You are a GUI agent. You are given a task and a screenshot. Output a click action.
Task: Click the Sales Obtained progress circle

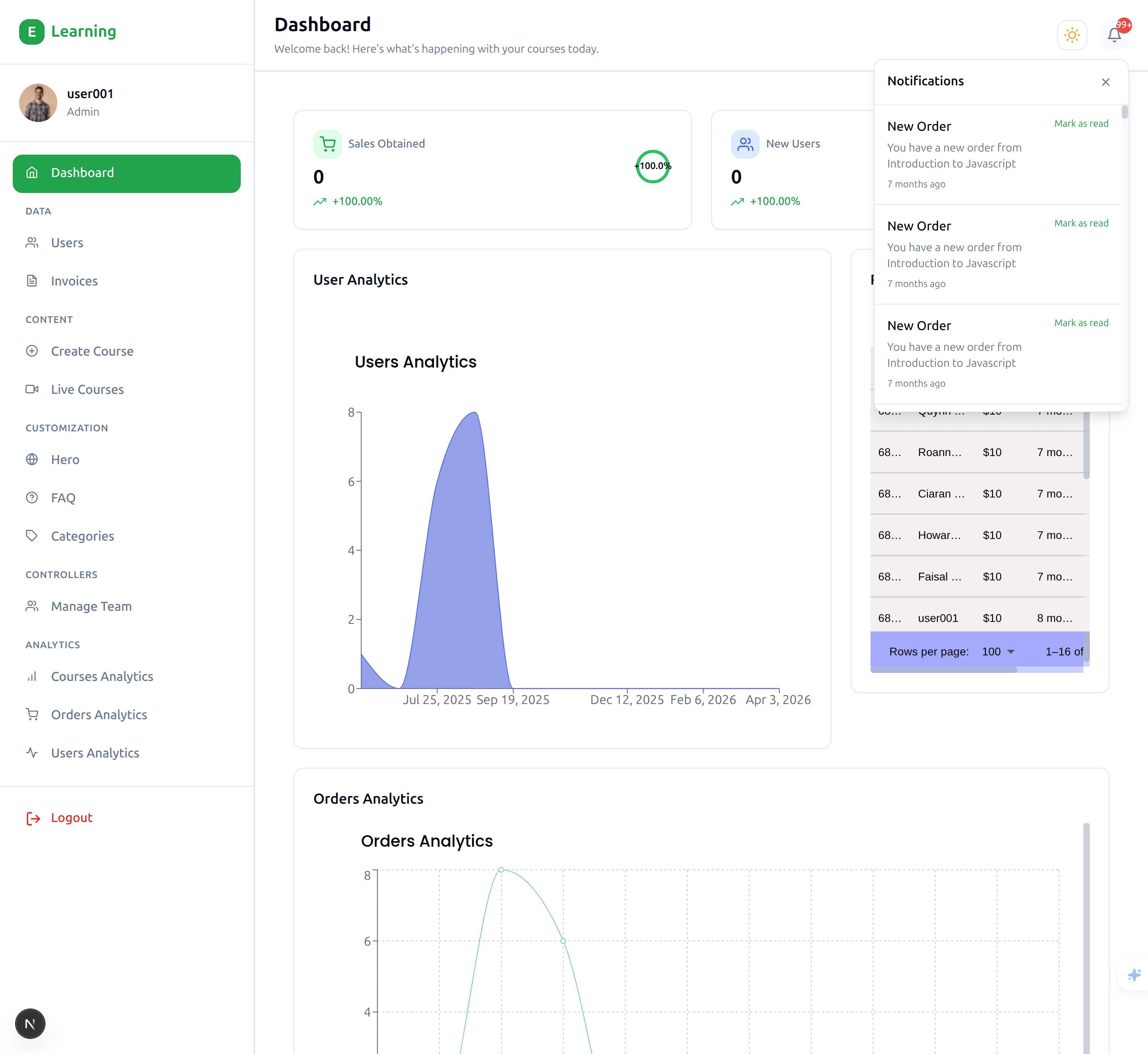pos(653,167)
